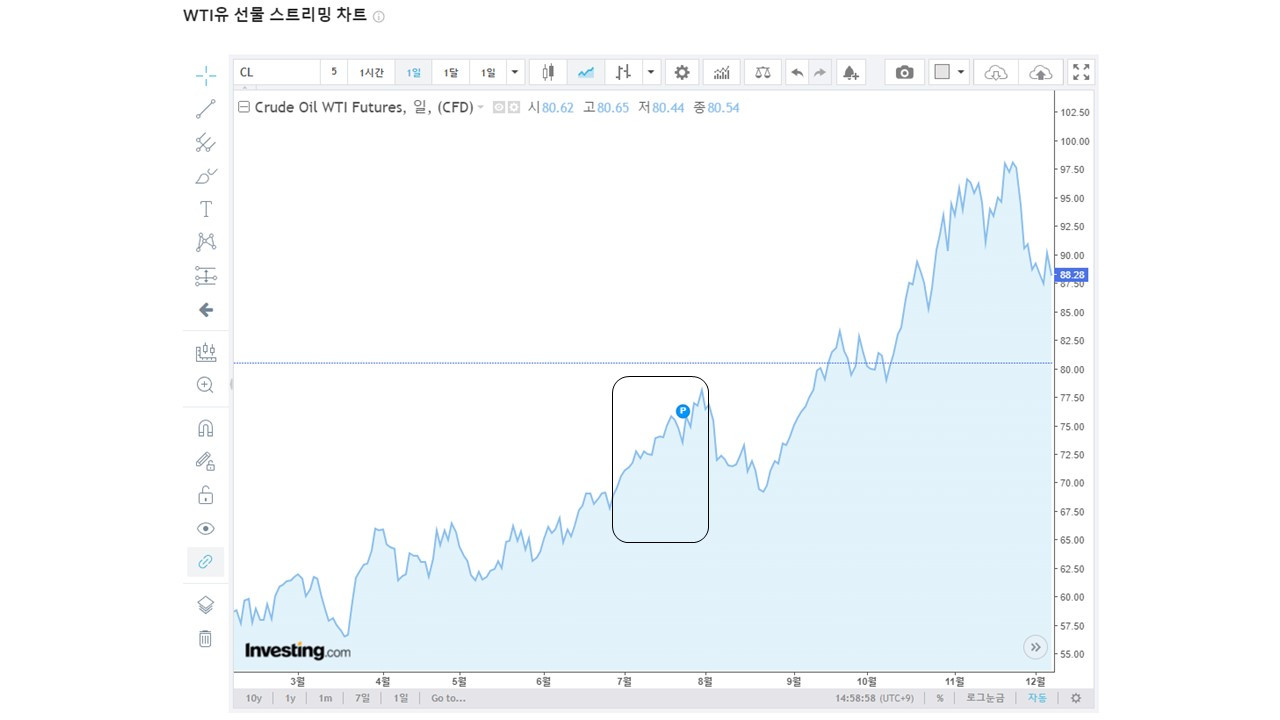Toggle magnet mode
Viewport: 1280px width, 720px height.
205,428
